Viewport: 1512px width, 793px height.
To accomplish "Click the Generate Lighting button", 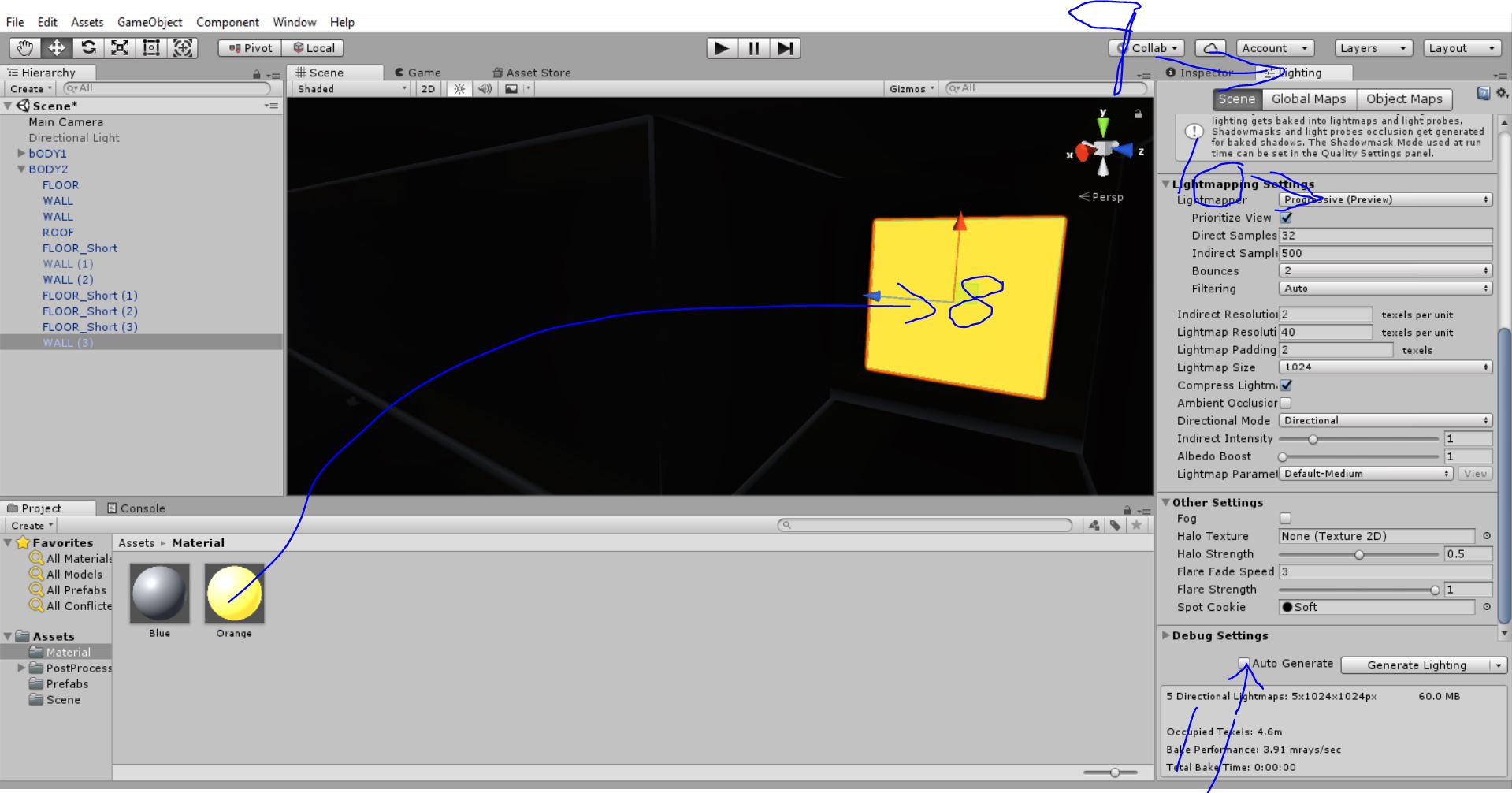I will [x=1417, y=665].
